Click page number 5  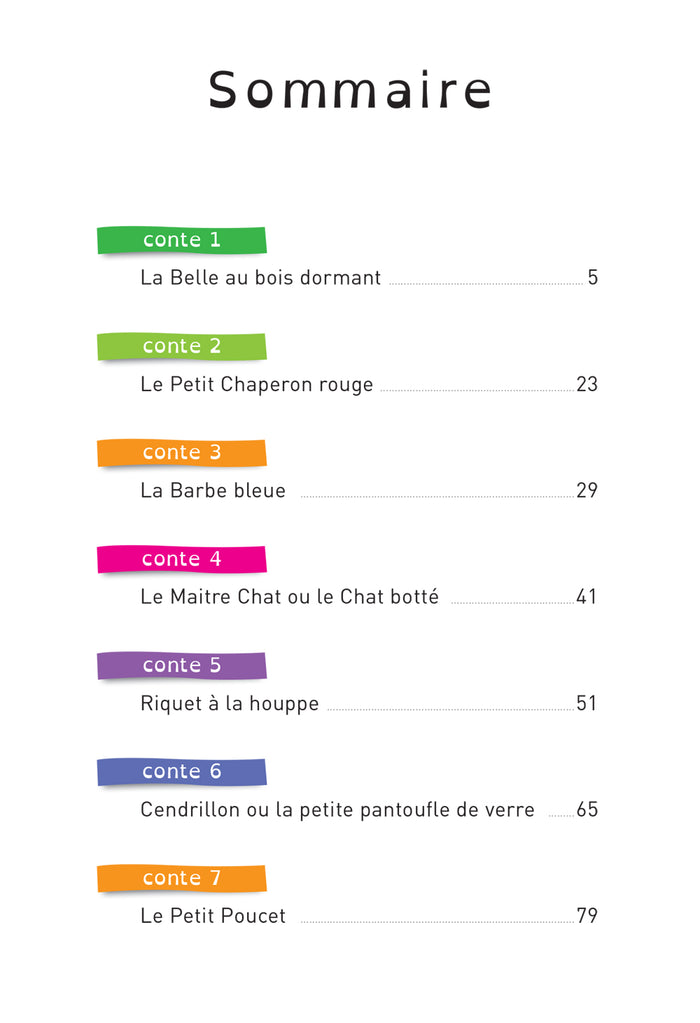(592, 278)
